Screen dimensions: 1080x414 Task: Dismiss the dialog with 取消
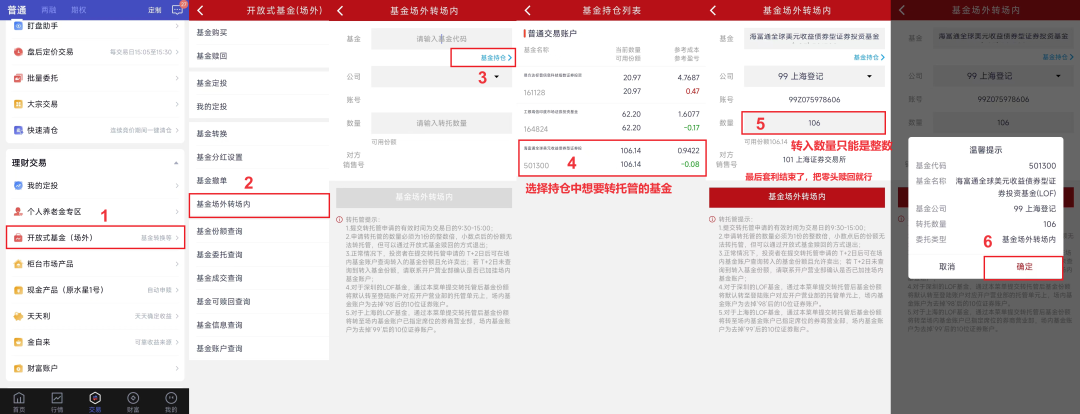[946, 266]
